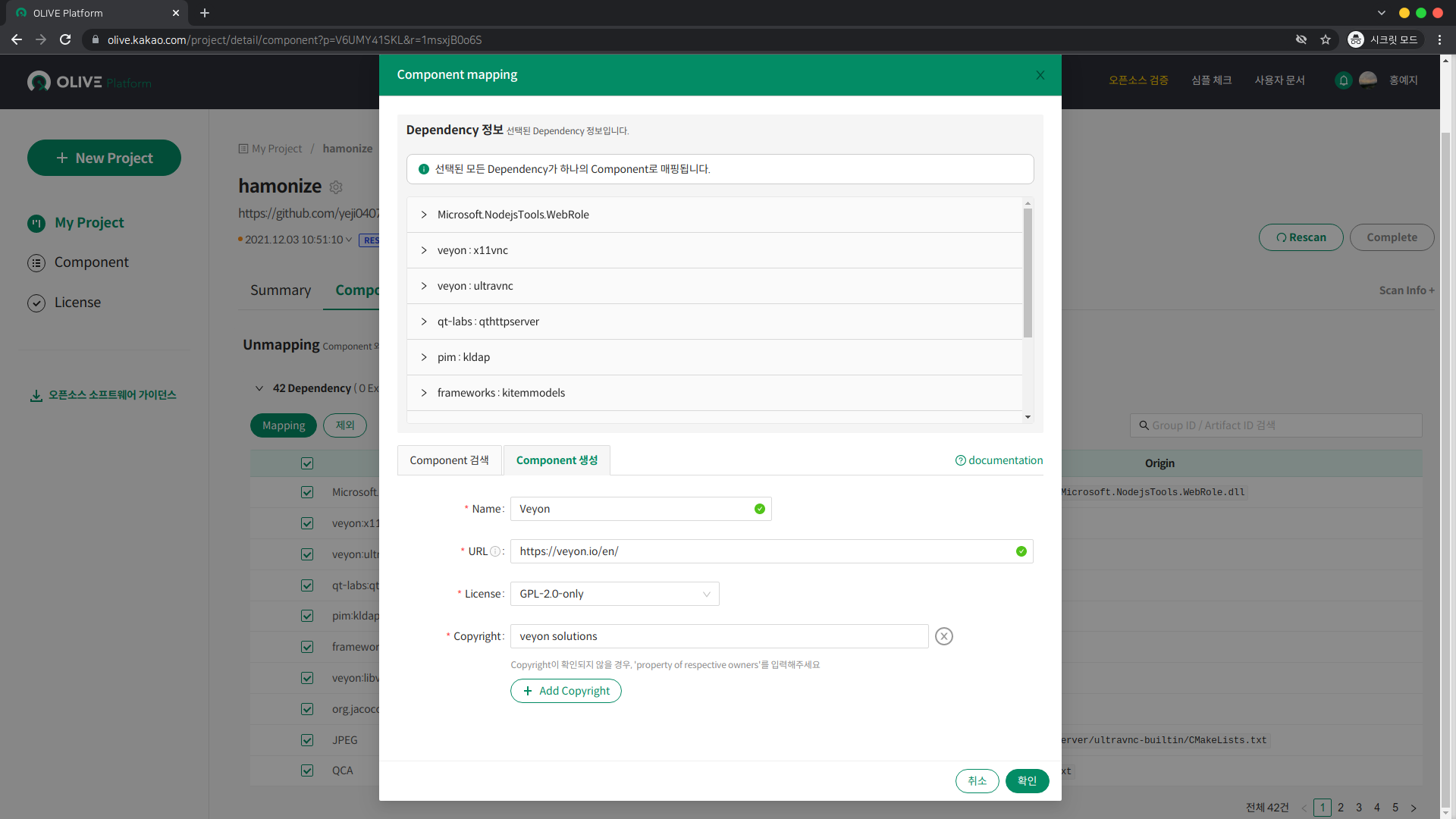Open the documentation link
This screenshot has height=819, width=1456.
pyautogui.click(x=999, y=460)
